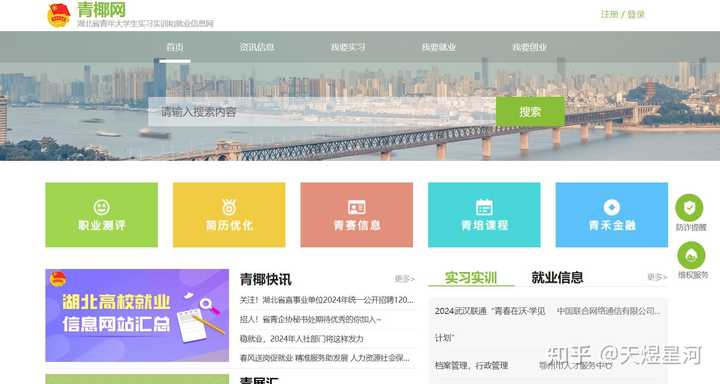The image size is (720, 384).
Task: Click the green shield 防诈提醒 icon
Action: (x=689, y=208)
